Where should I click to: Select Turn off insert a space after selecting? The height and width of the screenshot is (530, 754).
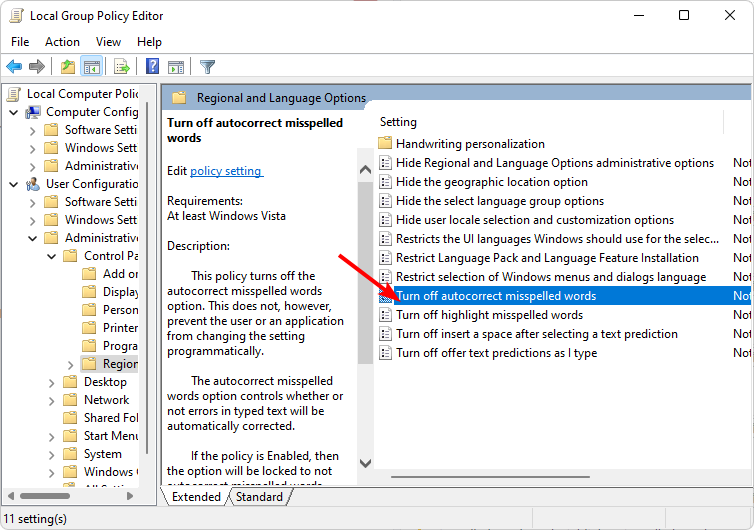(x=537, y=334)
